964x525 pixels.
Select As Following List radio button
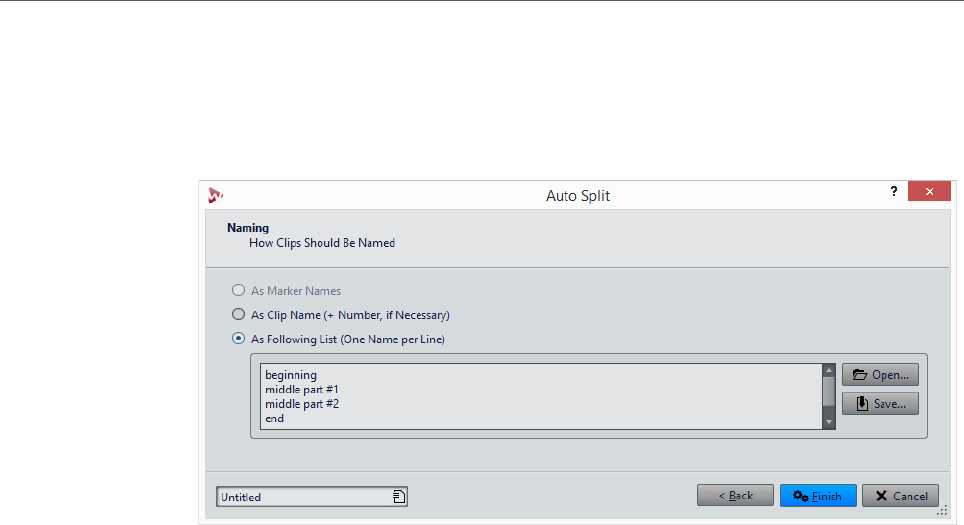click(238, 339)
